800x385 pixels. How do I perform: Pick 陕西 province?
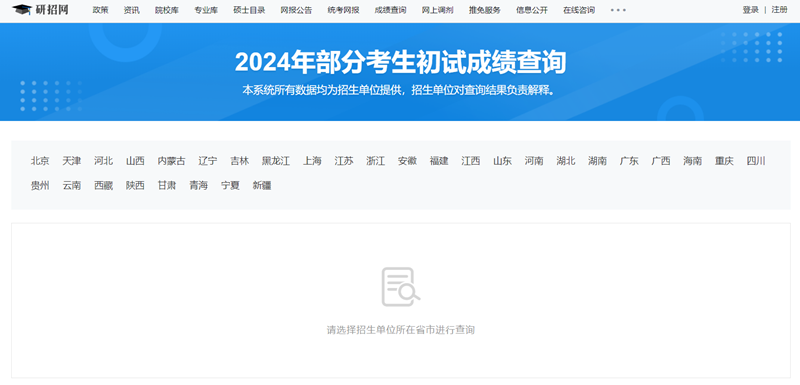(x=135, y=186)
